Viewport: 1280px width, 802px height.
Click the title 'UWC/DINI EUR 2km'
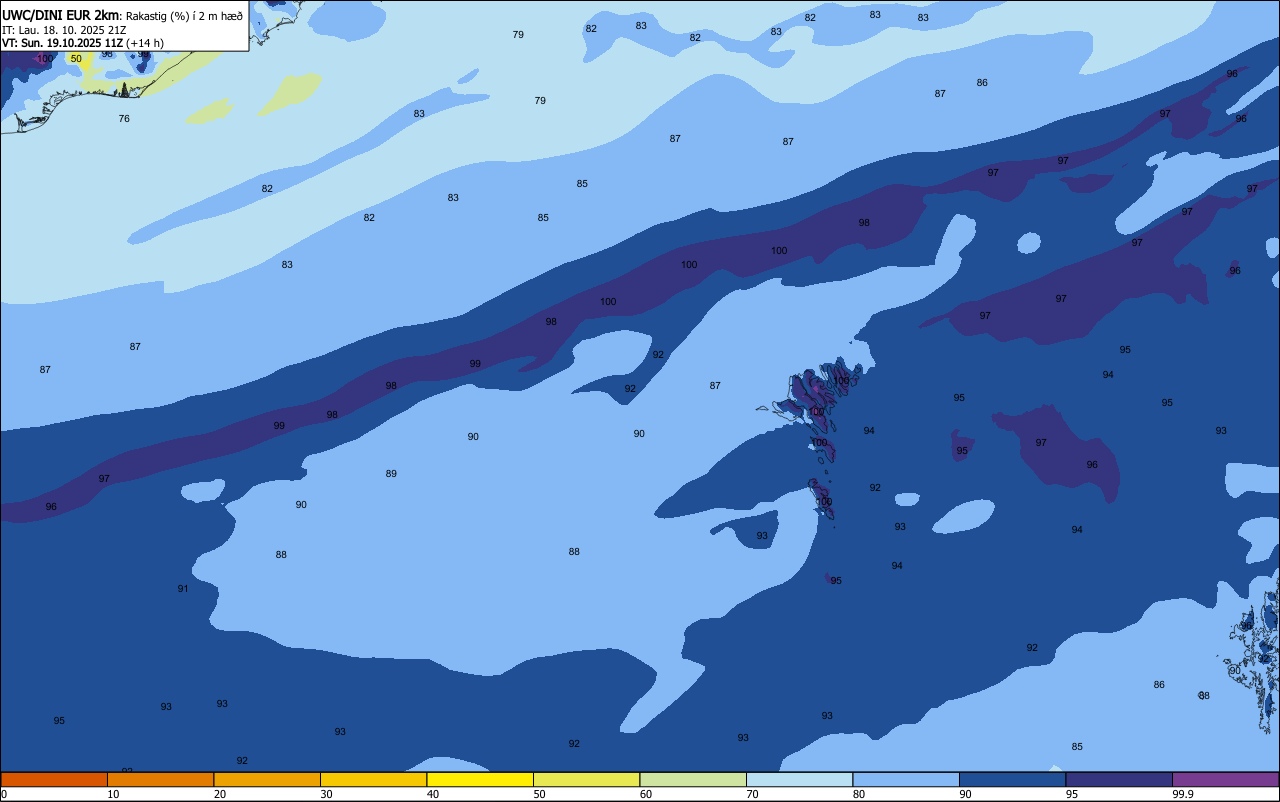(x=60, y=15)
